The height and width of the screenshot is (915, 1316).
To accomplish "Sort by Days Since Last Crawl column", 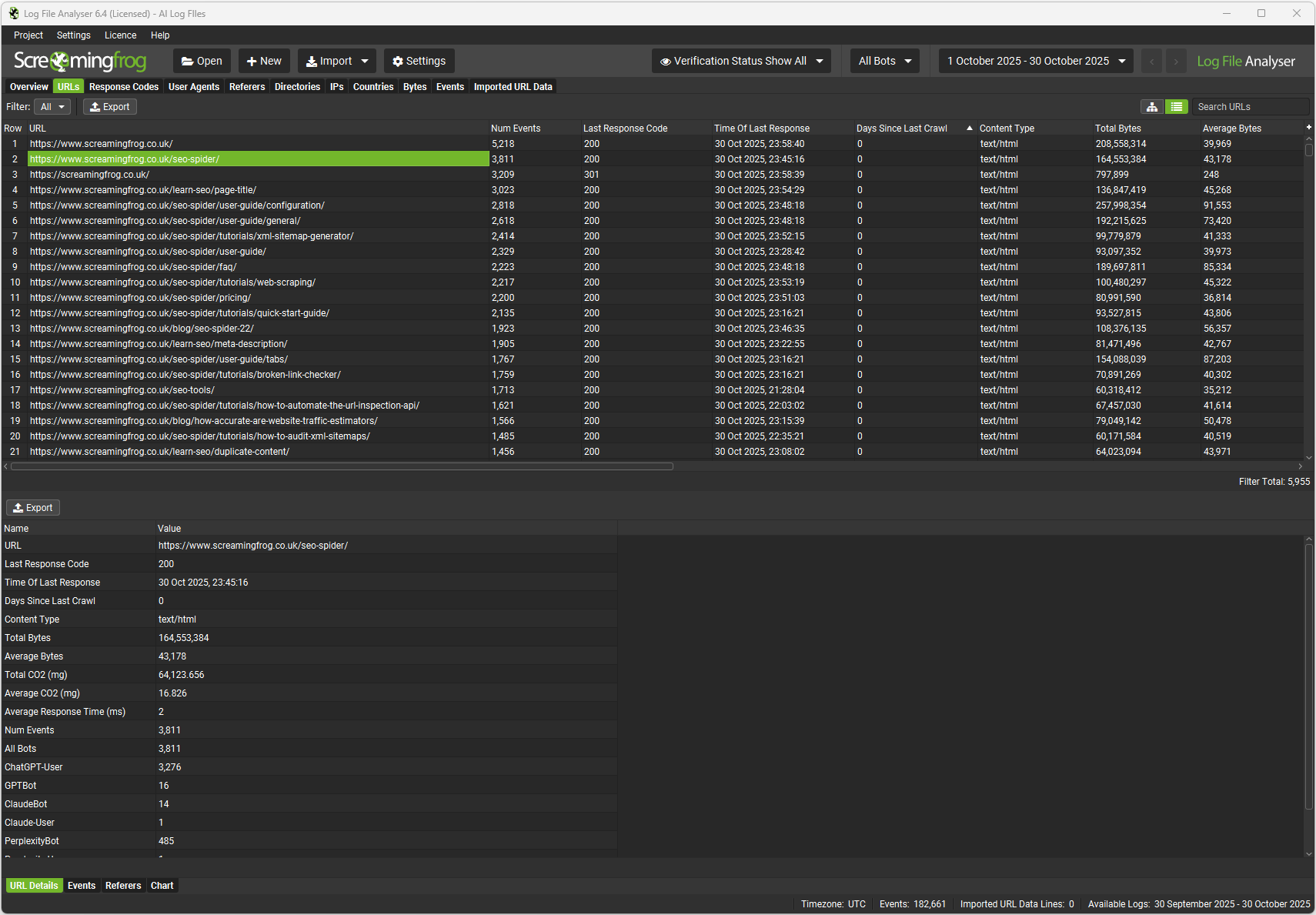I will (x=901, y=129).
